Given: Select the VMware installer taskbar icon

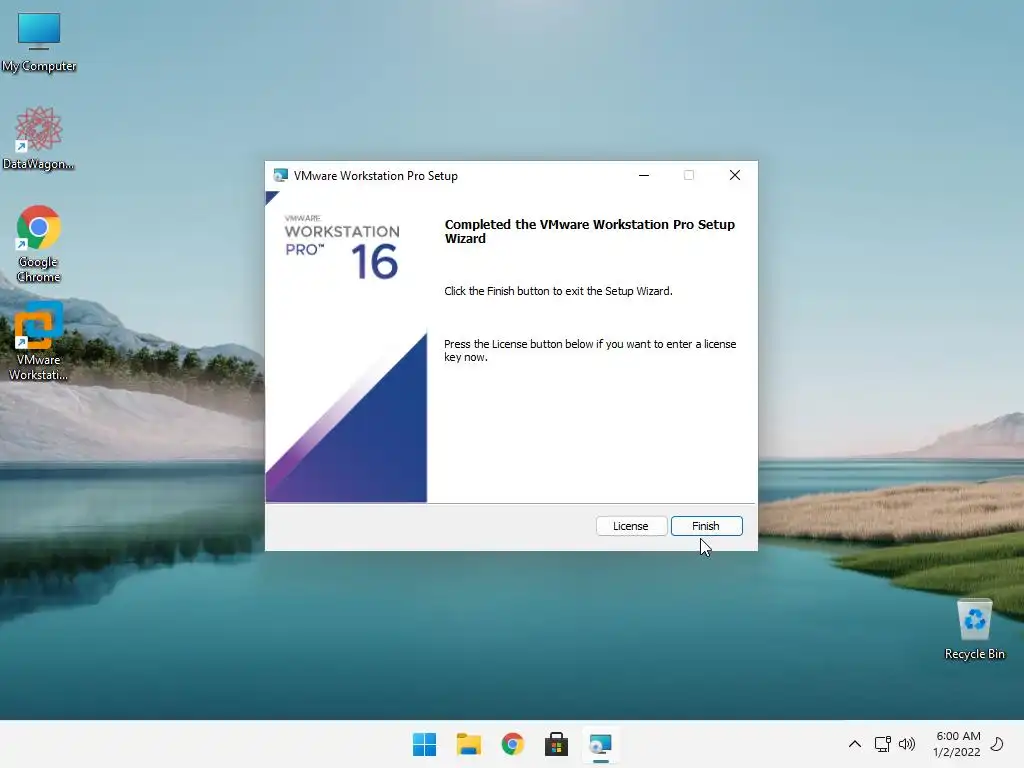Looking at the screenshot, I should click(600, 744).
